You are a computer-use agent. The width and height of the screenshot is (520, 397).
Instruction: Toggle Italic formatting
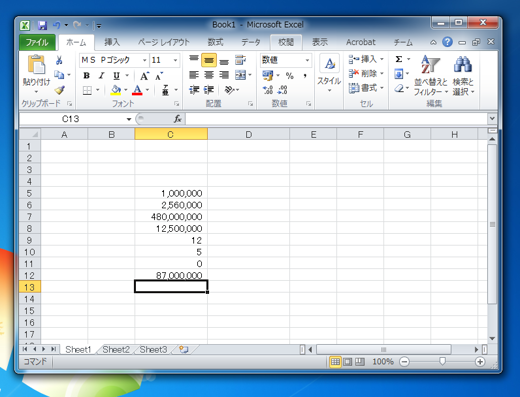[101, 76]
